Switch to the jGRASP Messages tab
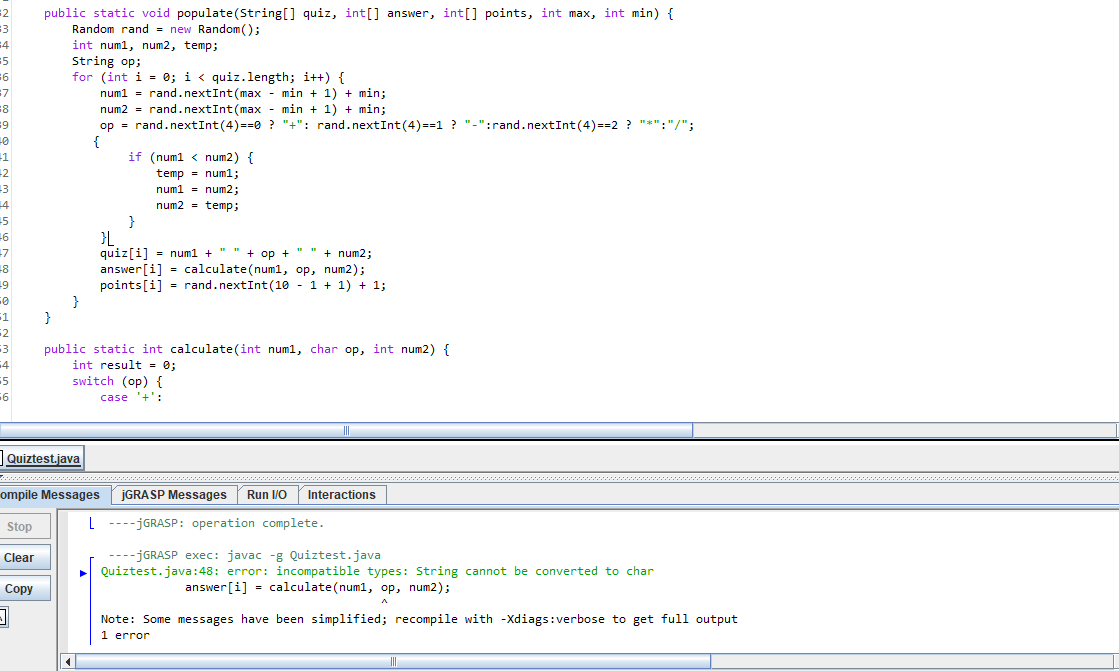 174,494
